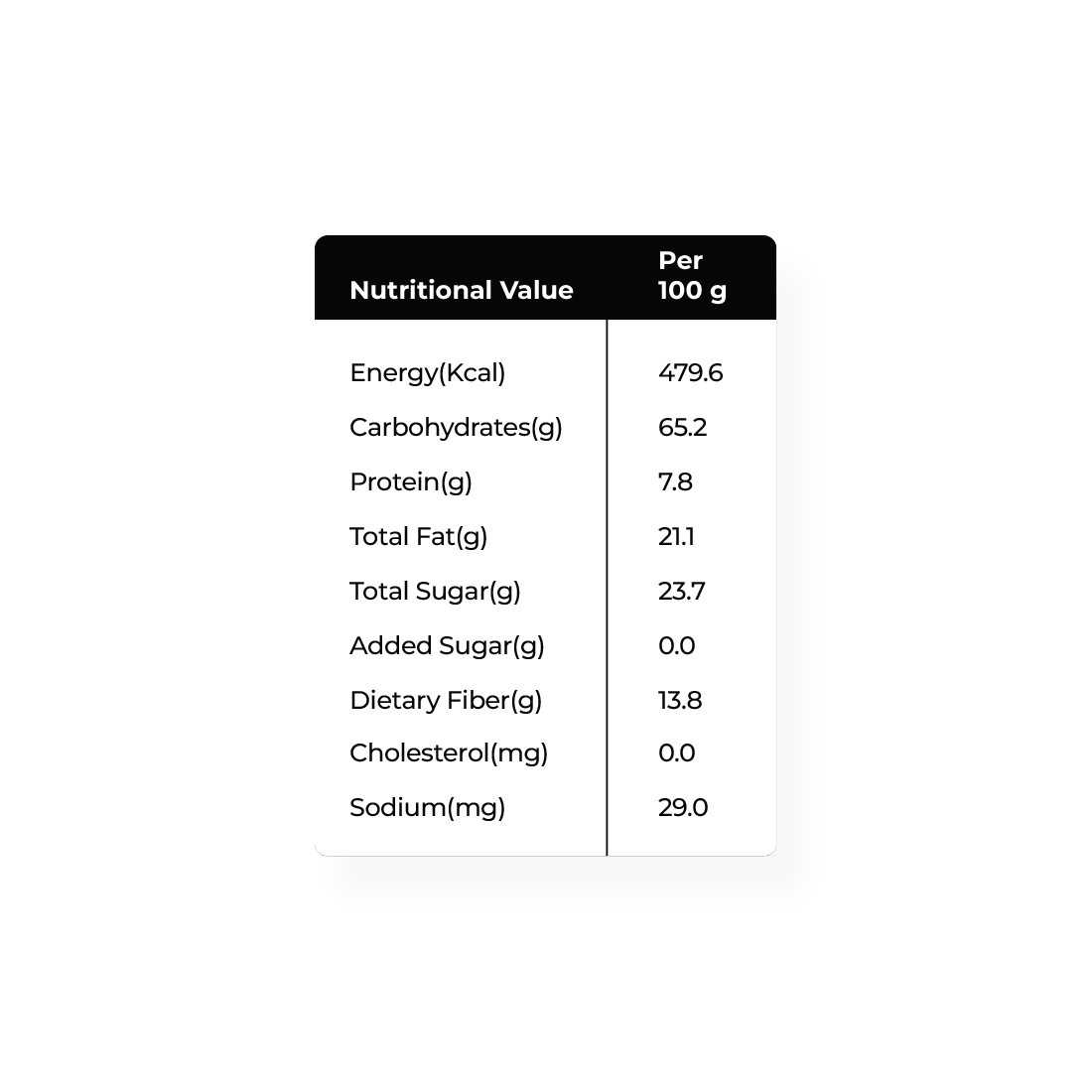Click the 7.8 protein value
The width and height of the screenshot is (1092, 1092).
click(675, 481)
